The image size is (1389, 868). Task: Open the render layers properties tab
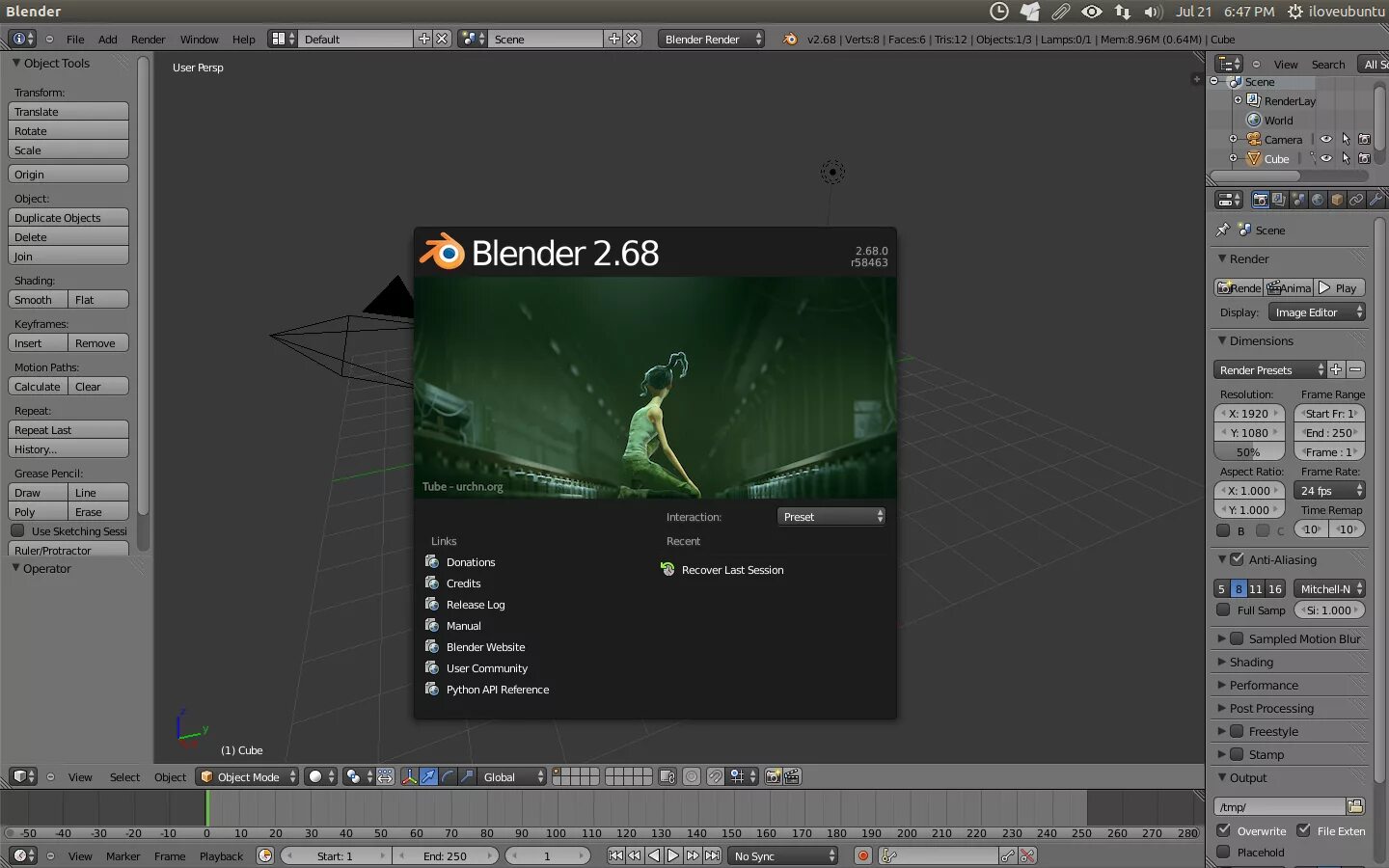(x=1279, y=200)
